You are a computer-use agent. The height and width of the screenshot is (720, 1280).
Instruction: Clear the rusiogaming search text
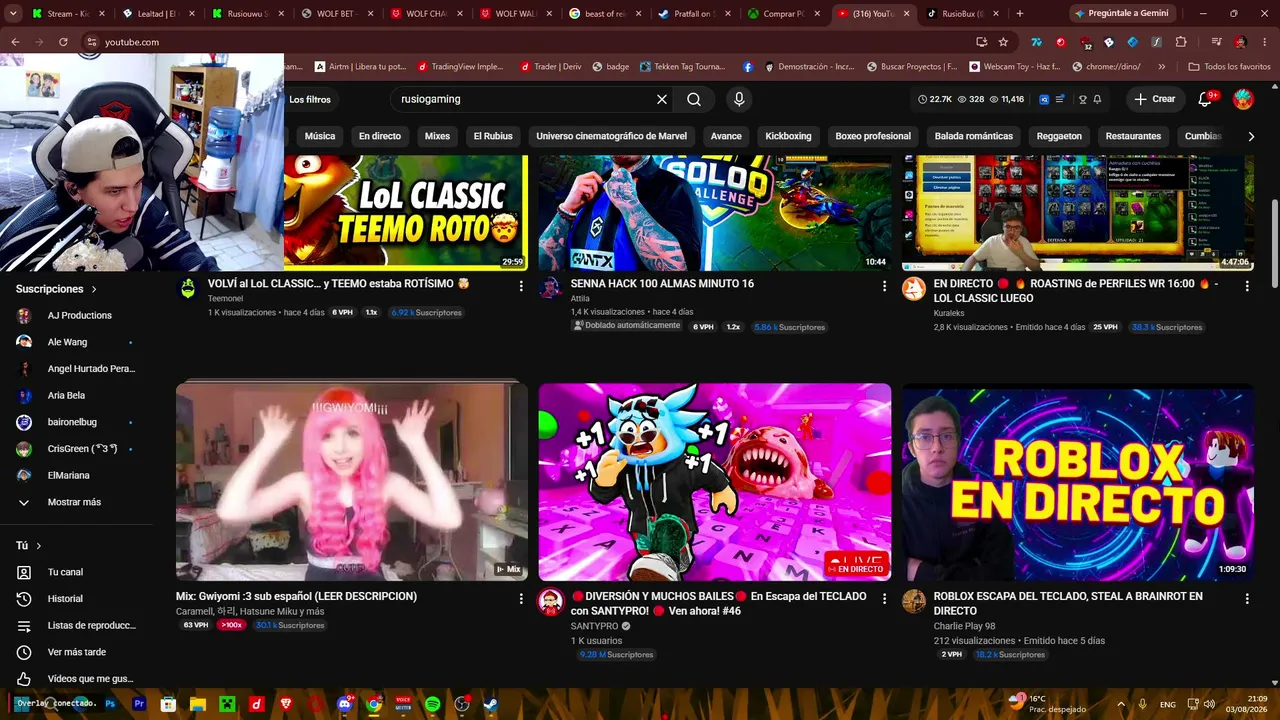pos(662,99)
